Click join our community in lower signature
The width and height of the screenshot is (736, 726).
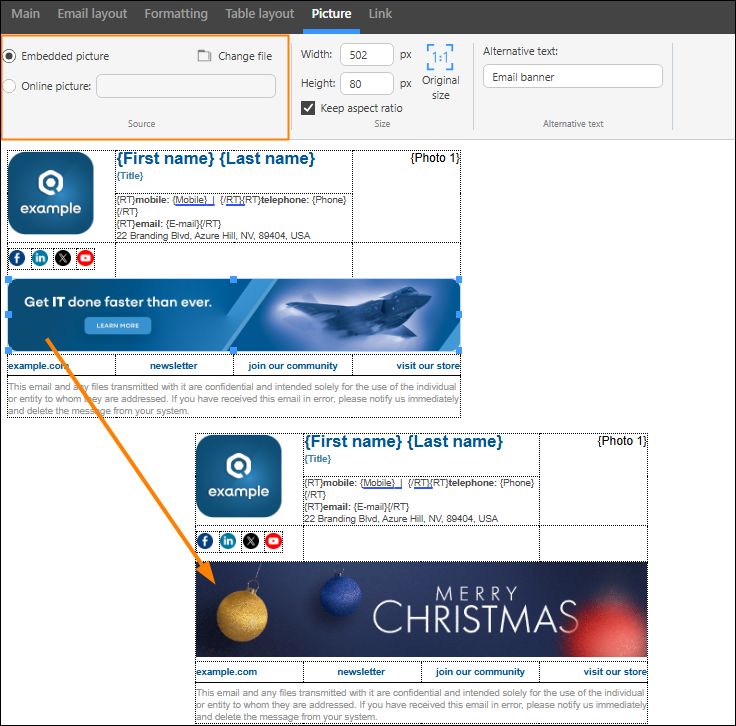pos(480,672)
